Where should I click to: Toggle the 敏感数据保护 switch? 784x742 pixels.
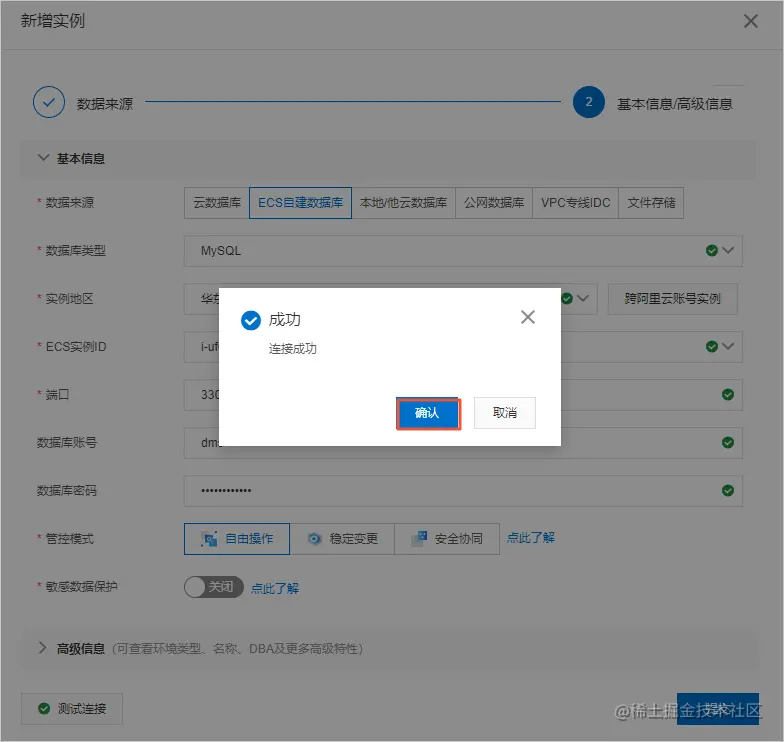[x=214, y=586]
